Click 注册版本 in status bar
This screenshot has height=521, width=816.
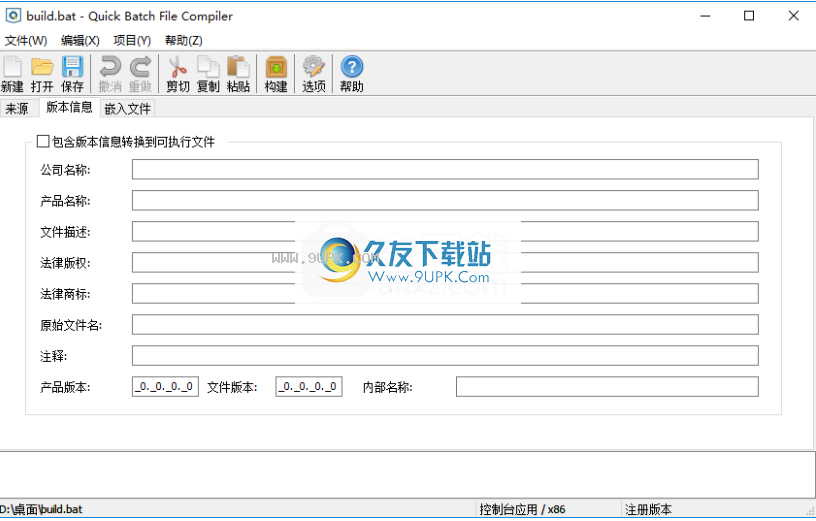(x=648, y=509)
